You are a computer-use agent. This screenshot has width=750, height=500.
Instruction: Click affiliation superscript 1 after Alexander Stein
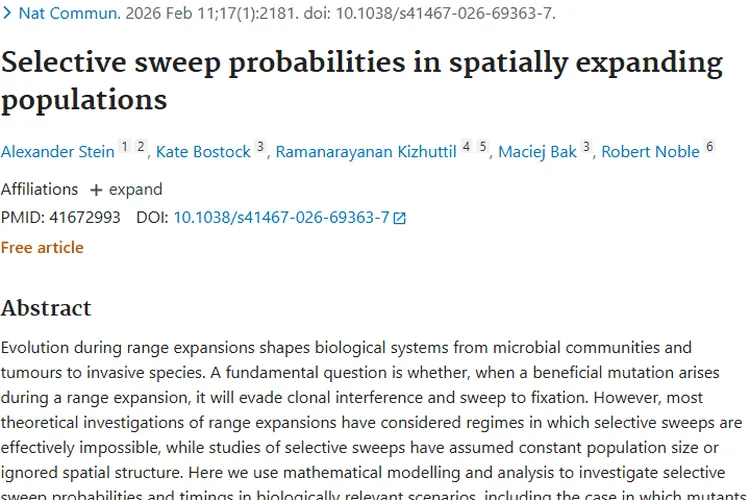pos(124,147)
